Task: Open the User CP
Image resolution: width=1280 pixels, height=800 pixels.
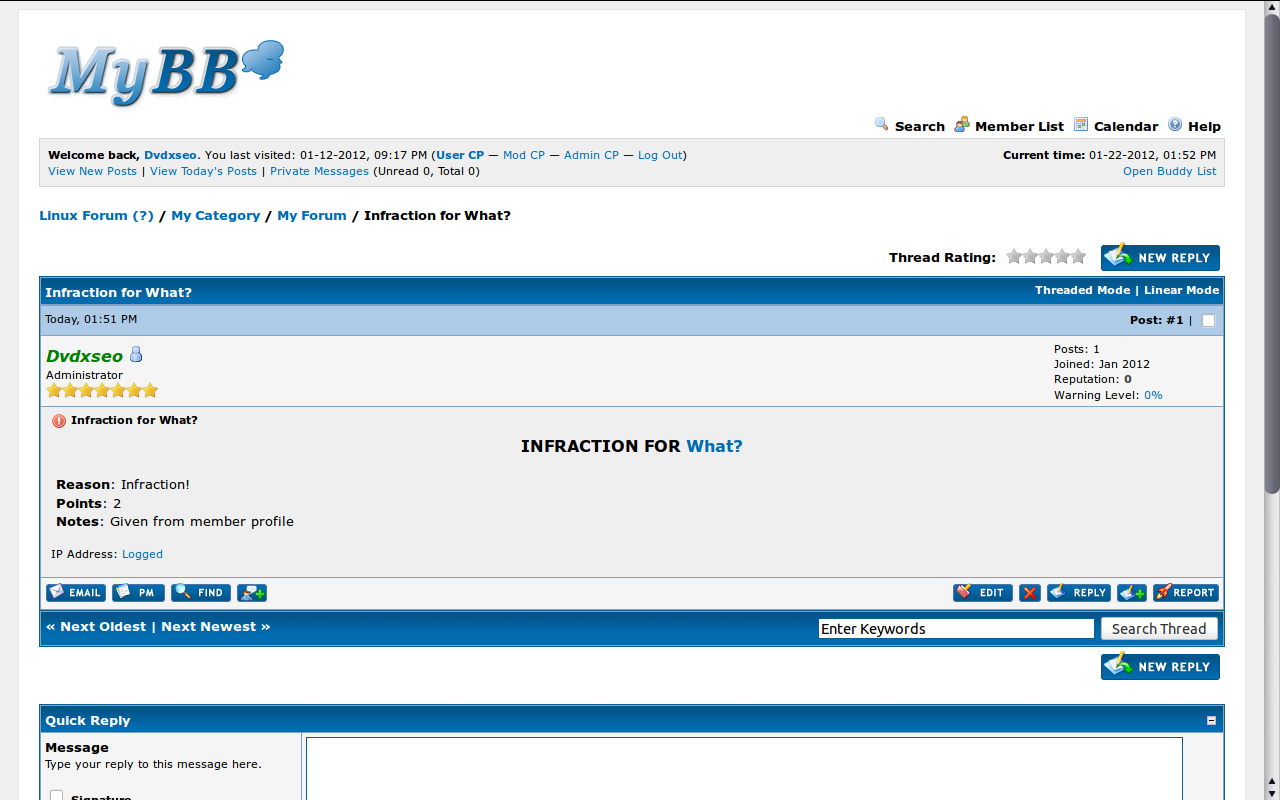Action: coord(460,155)
